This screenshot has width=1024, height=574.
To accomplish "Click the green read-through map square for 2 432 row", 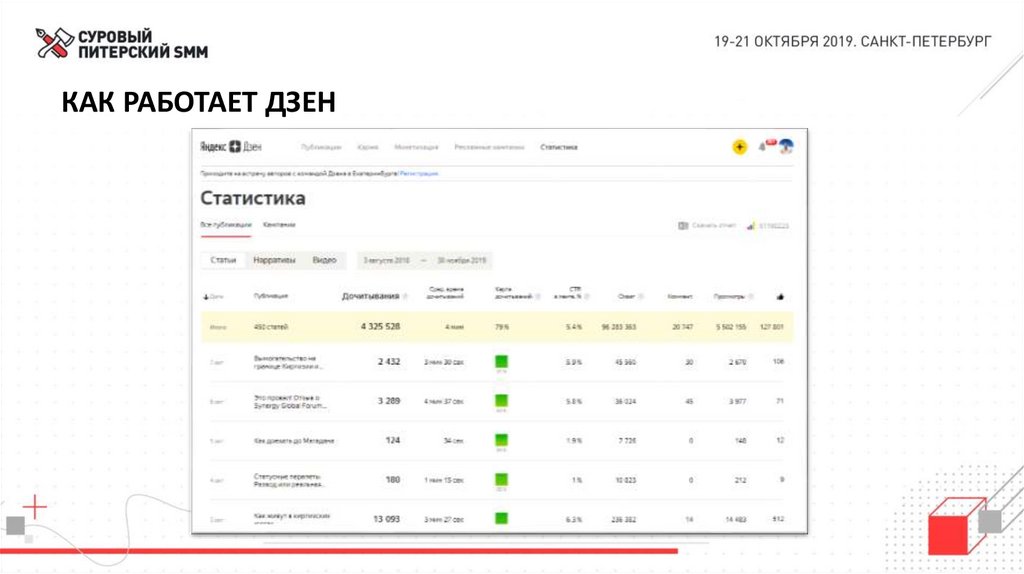I will tap(501, 362).
